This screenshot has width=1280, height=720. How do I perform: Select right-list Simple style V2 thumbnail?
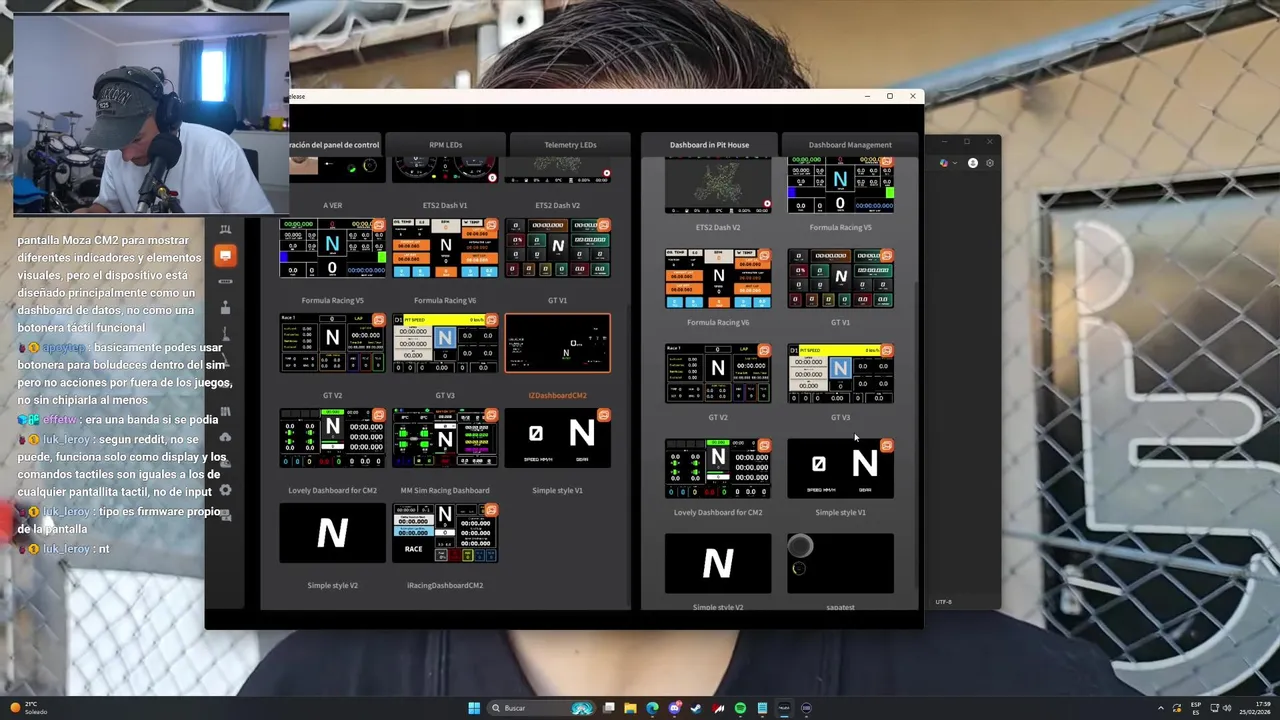(718, 563)
